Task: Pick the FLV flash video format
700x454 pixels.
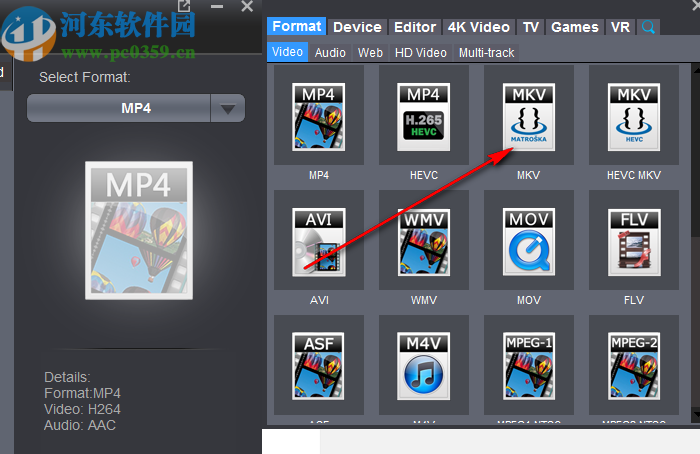Action: (x=634, y=242)
